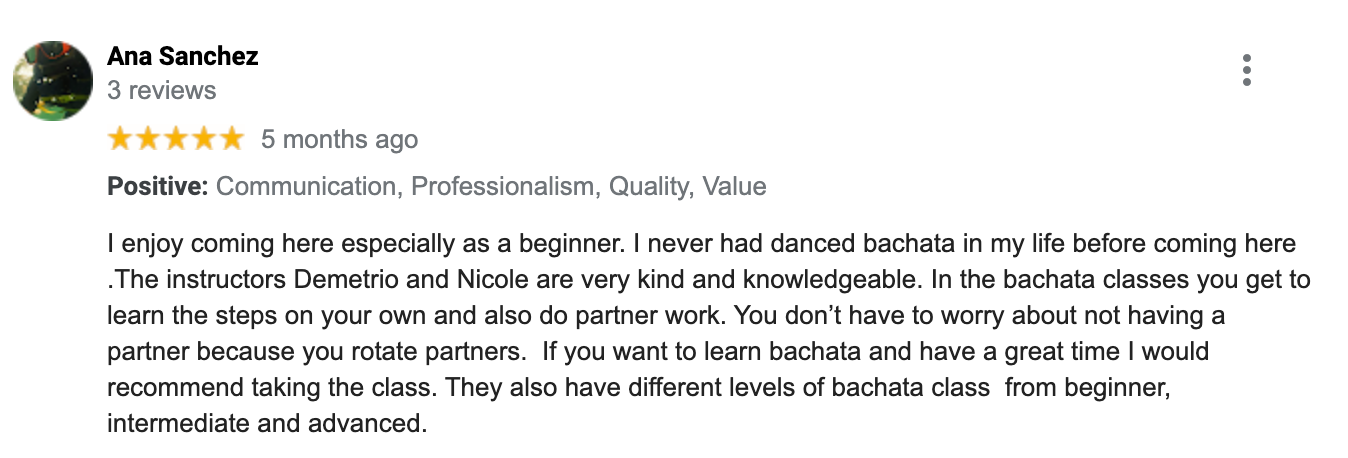The height and width of the screenshot is (458, 1348).
Task: View the reviewer's "3 reviews" link
Action: point(161,90)
